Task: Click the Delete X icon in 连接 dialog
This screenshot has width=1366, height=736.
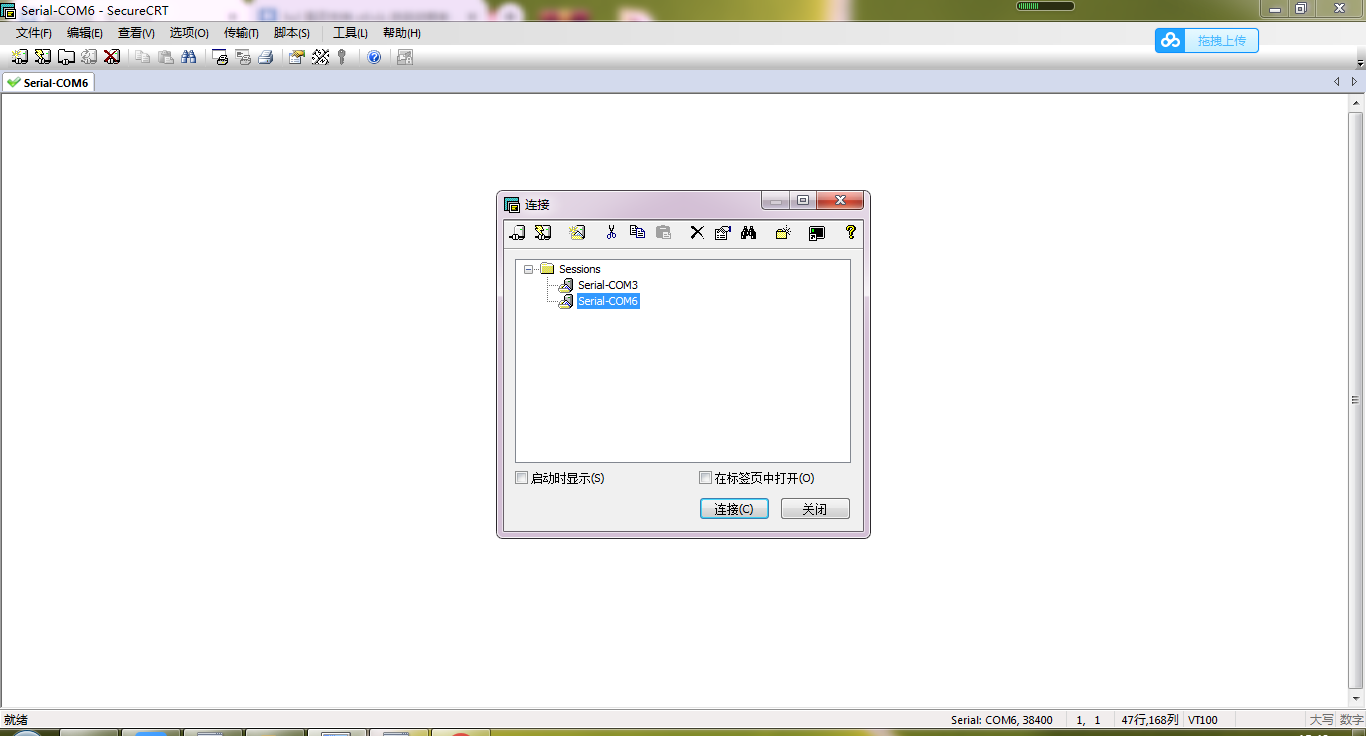Action: (x=697, y=232)
